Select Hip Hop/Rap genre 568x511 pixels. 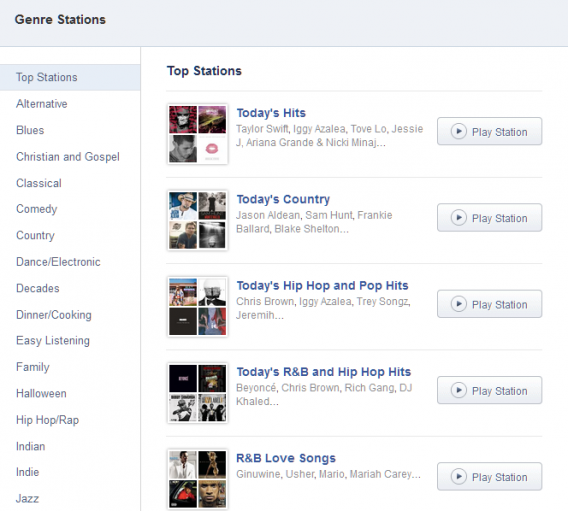click(47, 420)
